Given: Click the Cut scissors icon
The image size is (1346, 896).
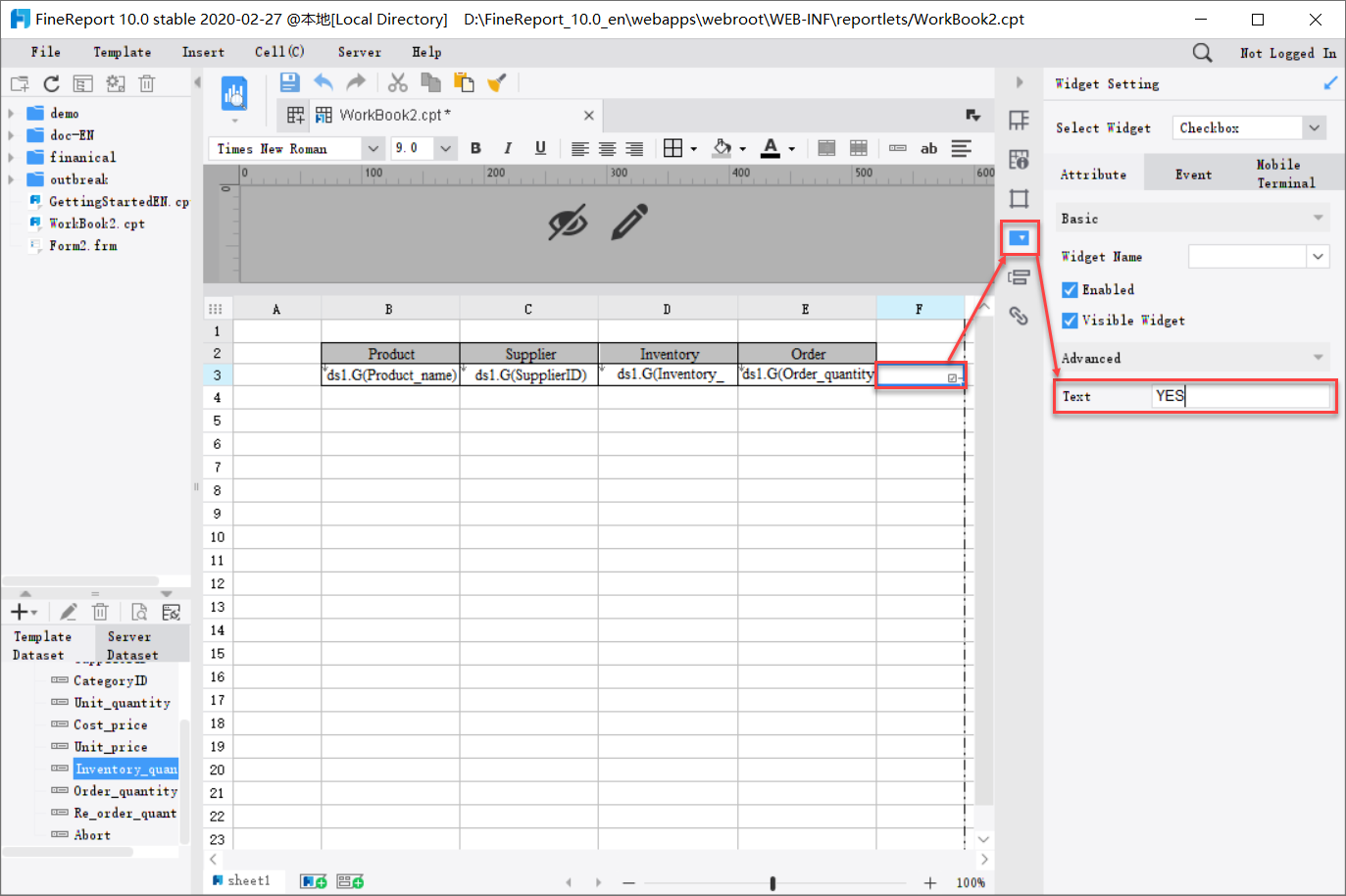Looking at the screenshot, I should [397, 82].
